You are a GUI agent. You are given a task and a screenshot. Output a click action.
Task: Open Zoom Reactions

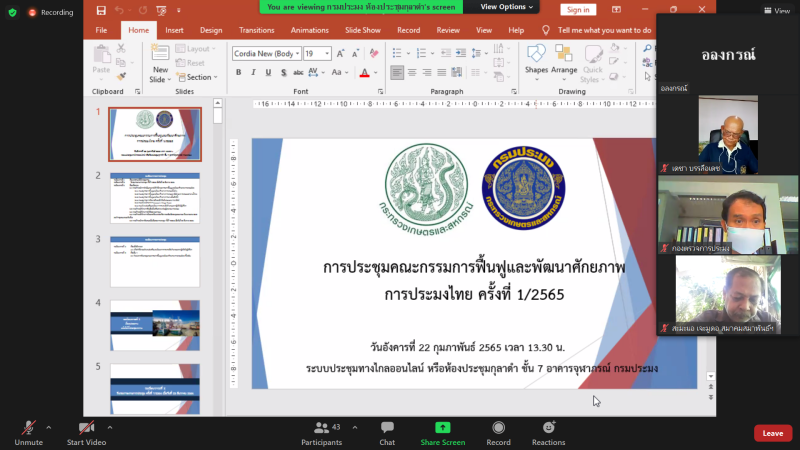[x=548, y=433]
